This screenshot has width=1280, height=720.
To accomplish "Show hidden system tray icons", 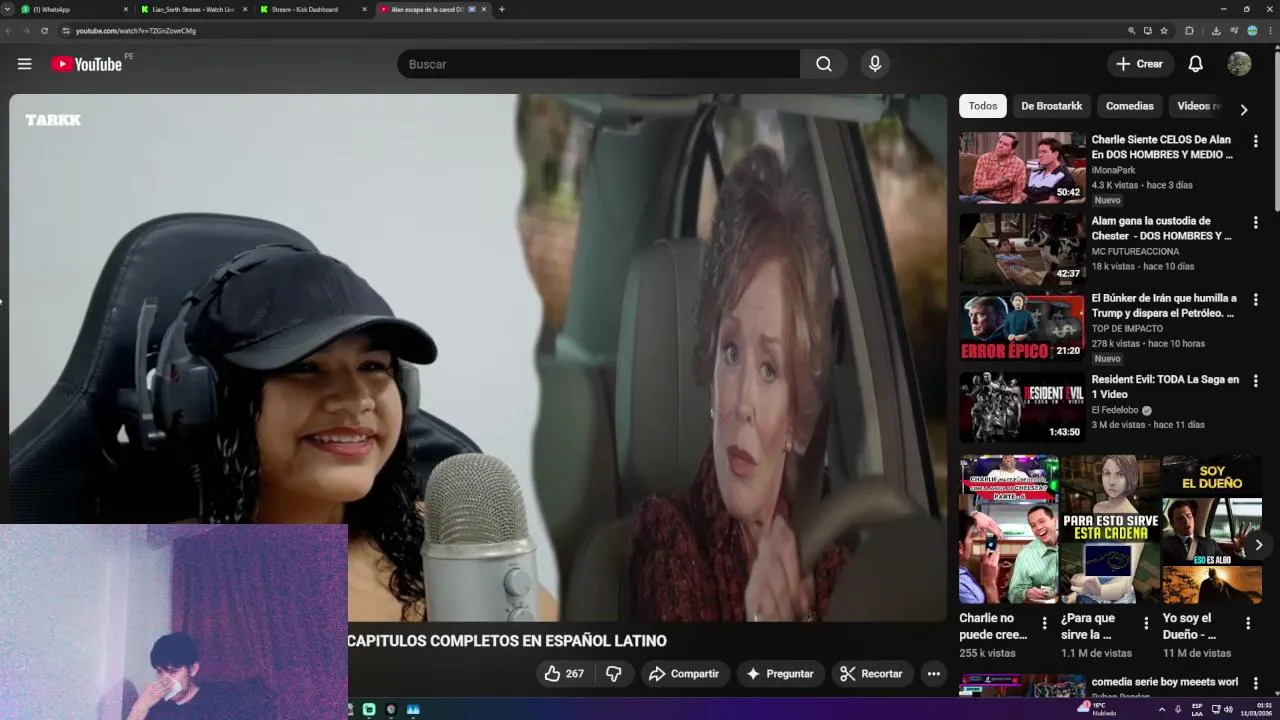I will [1161, 709].
